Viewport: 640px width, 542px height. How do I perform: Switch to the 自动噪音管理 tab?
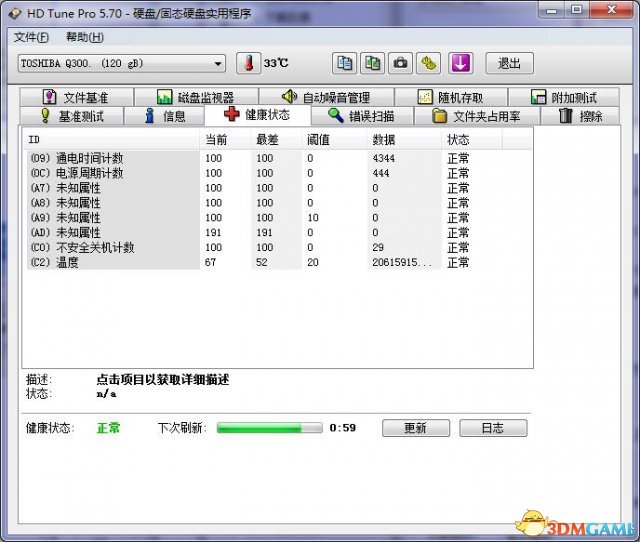pos(326,97)
